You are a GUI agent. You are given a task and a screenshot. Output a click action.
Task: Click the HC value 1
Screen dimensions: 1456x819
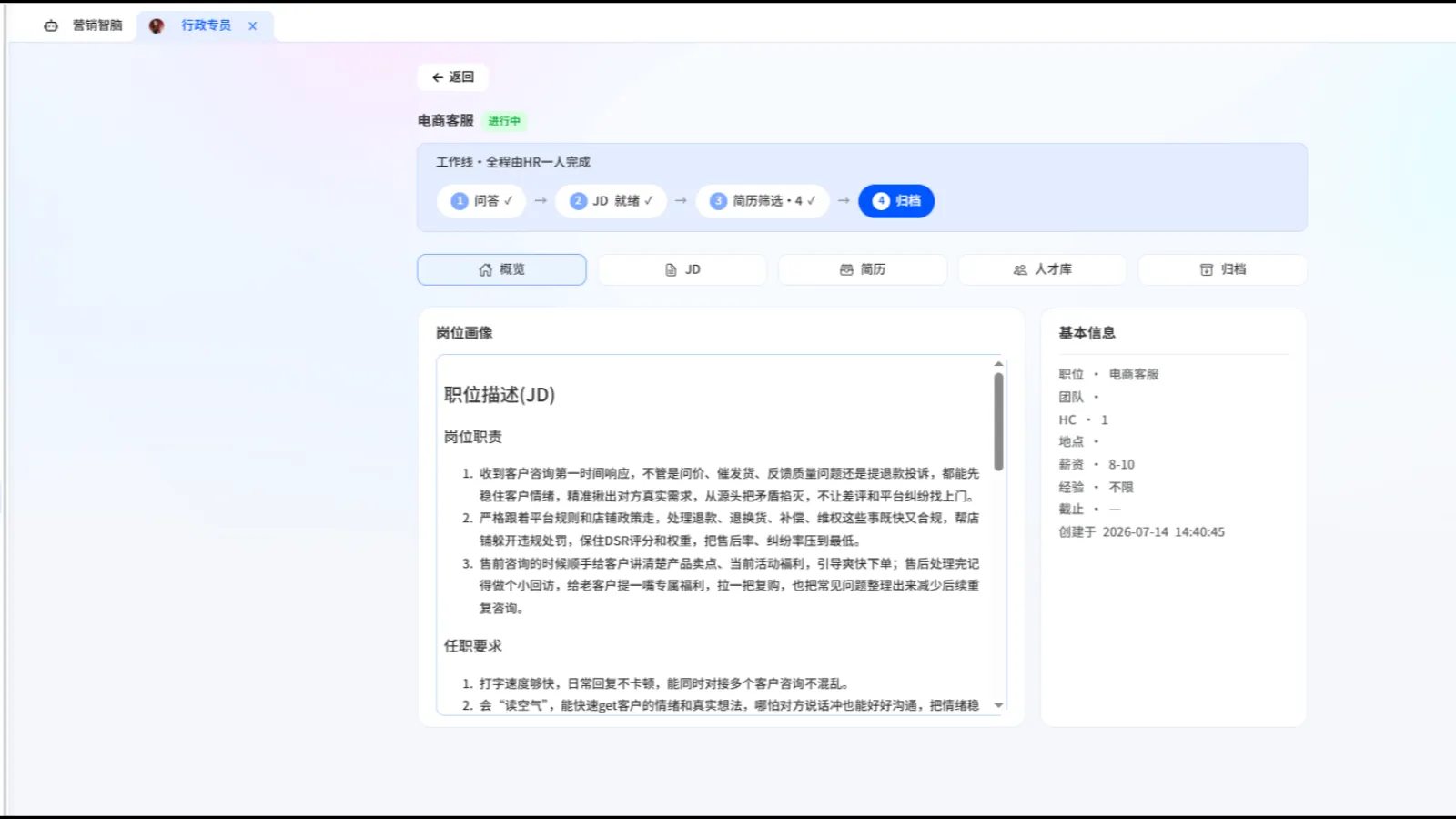(1105, 420)
